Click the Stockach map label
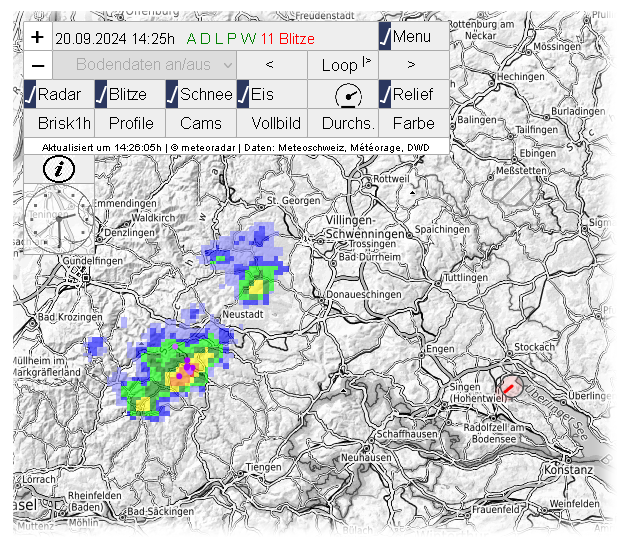The width and height of the screenshot is (617, 537). 534,347
